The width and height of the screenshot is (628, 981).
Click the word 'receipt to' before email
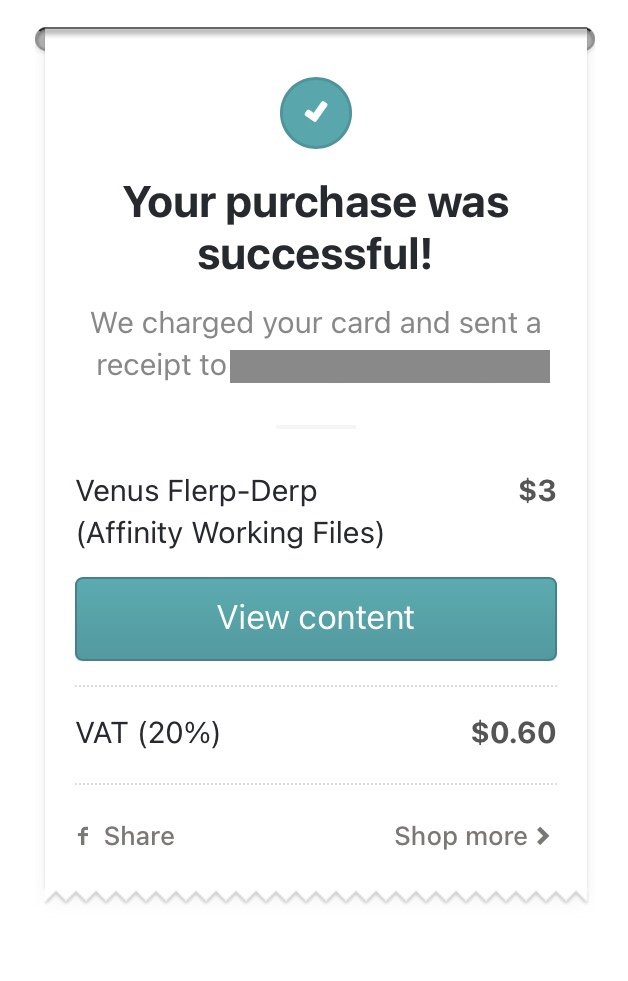tap(161, 365)
